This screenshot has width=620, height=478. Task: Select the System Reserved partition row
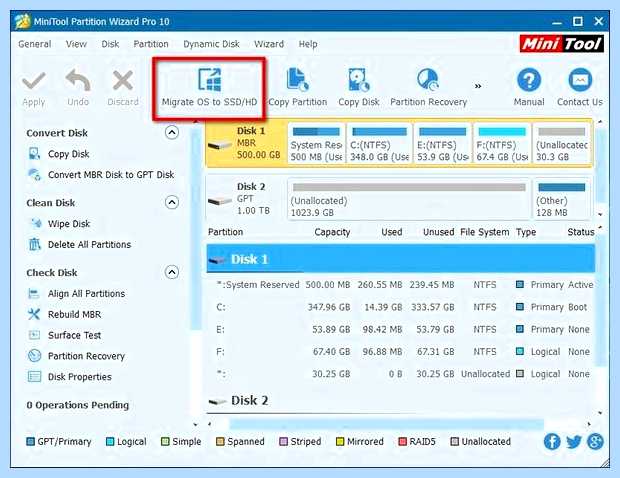pyautogui.click(x=401, y=285)
